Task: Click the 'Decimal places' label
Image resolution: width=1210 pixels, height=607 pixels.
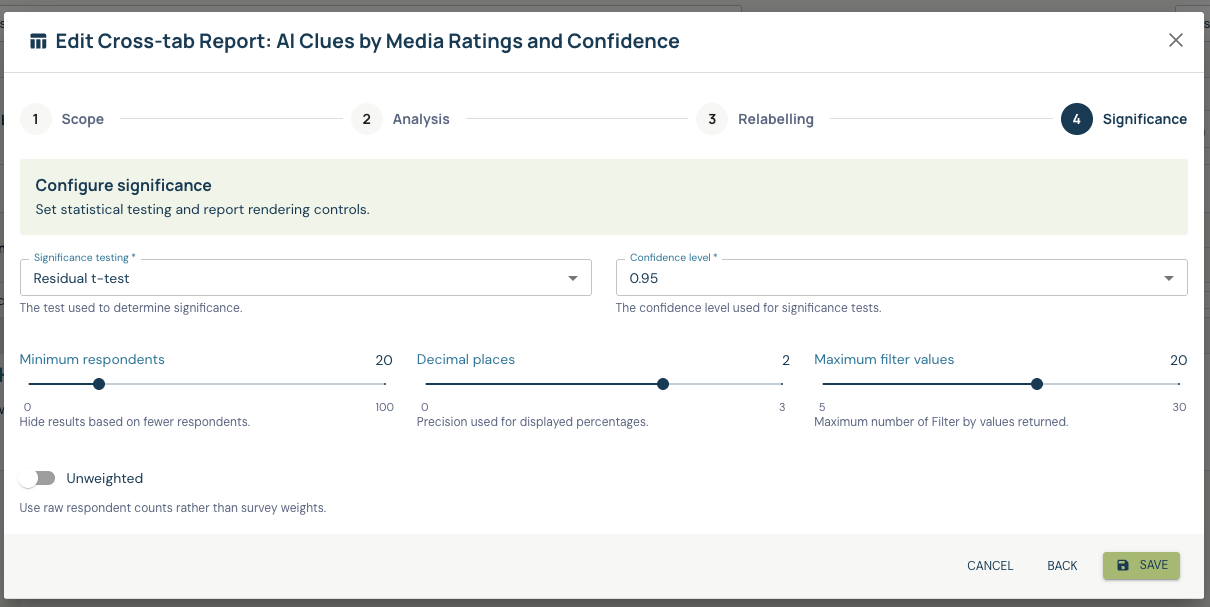Action: (x=466, y=359)
